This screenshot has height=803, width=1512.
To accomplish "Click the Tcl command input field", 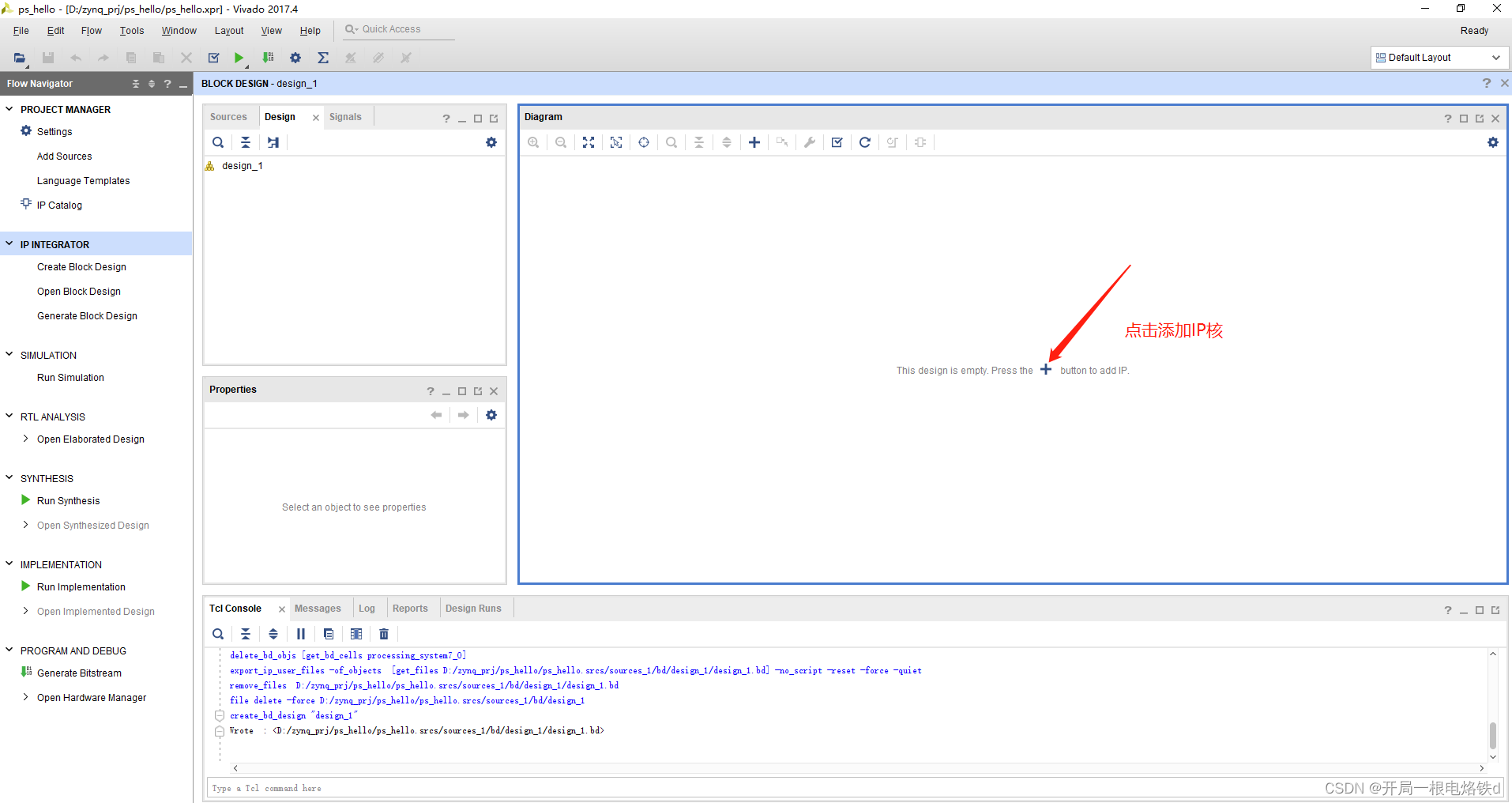I will point(856,788).
